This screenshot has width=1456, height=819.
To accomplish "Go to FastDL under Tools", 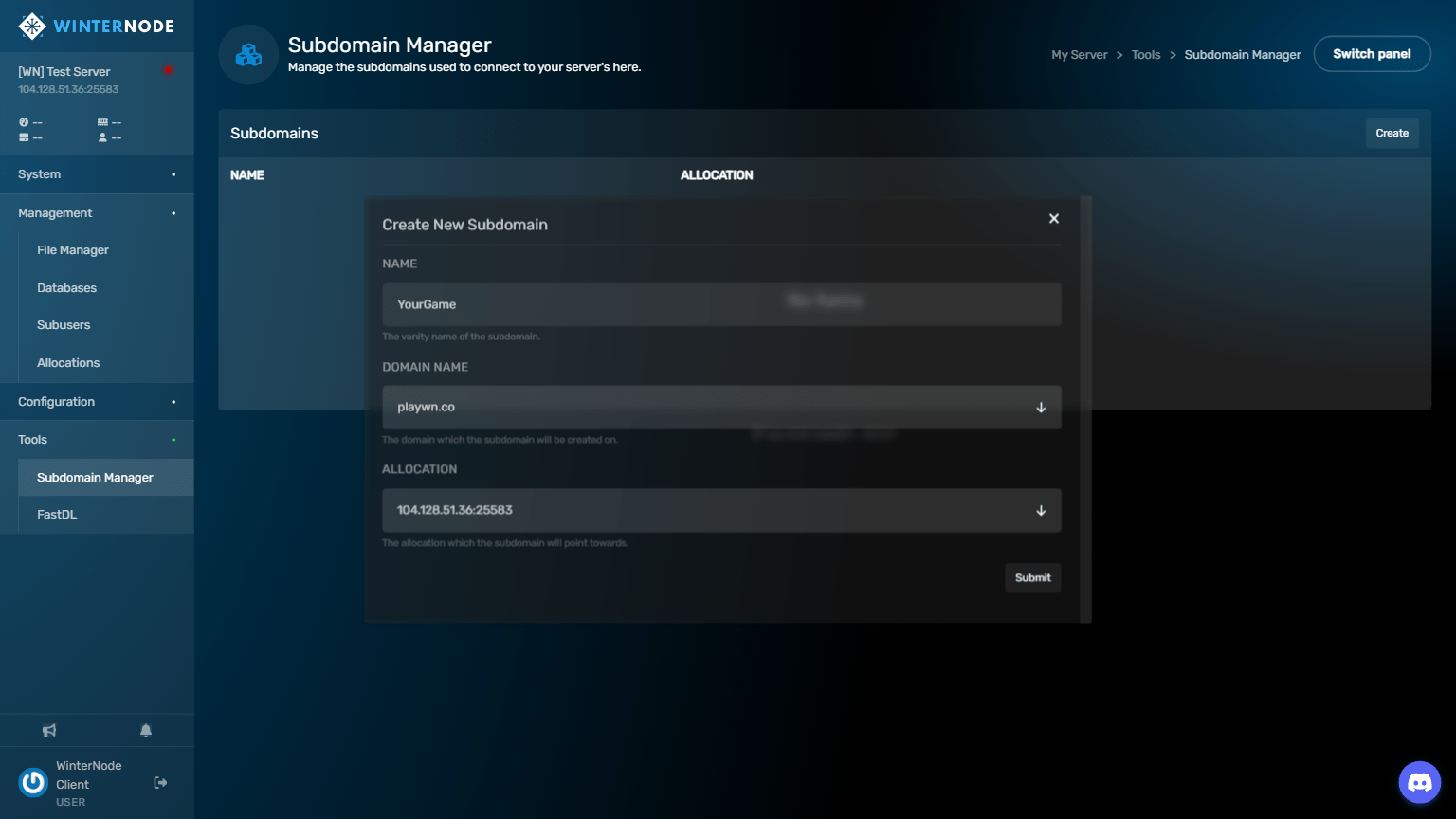I will point(57,515).
